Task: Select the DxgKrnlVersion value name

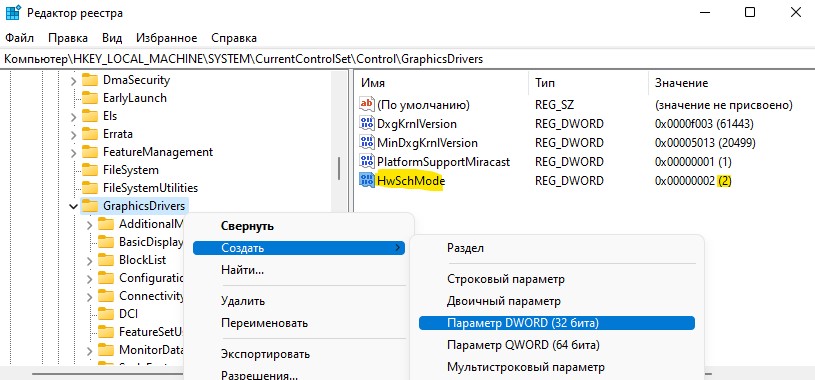Action: tap(417, 124)
